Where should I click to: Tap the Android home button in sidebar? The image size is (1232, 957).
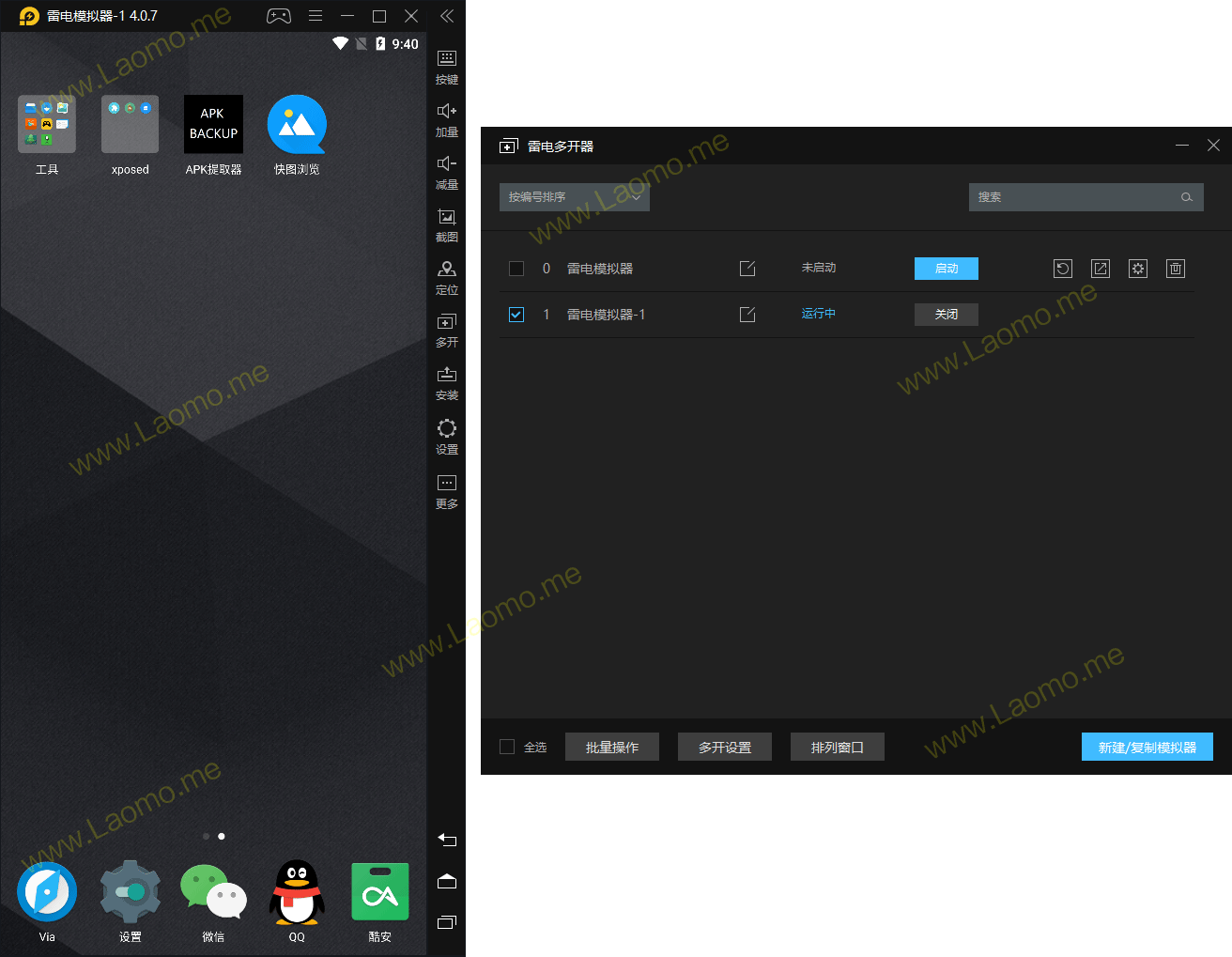click(x=447, y=881)
